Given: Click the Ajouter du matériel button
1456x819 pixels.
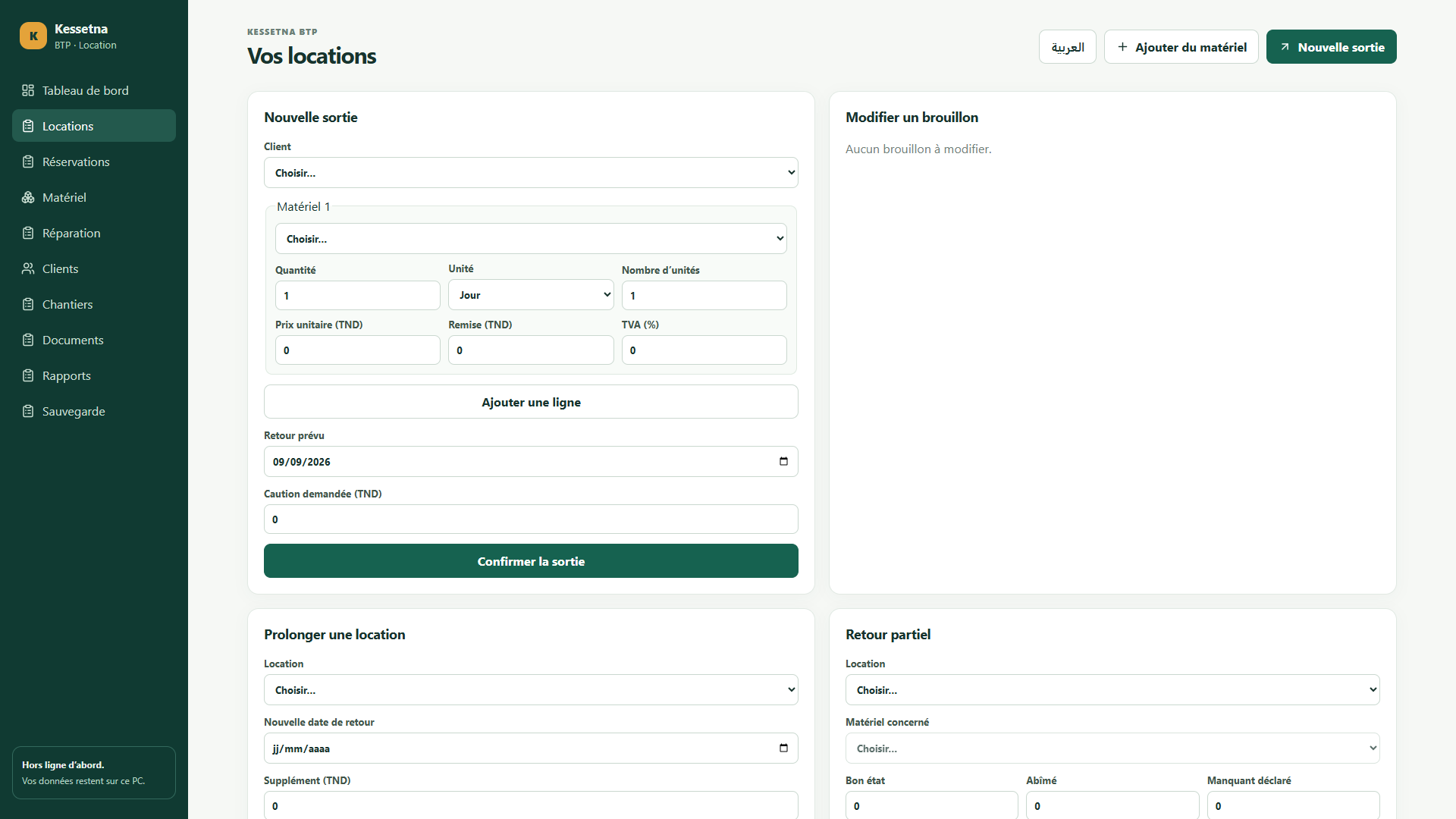Looking at the screenshot, I should pos(1181,47).
